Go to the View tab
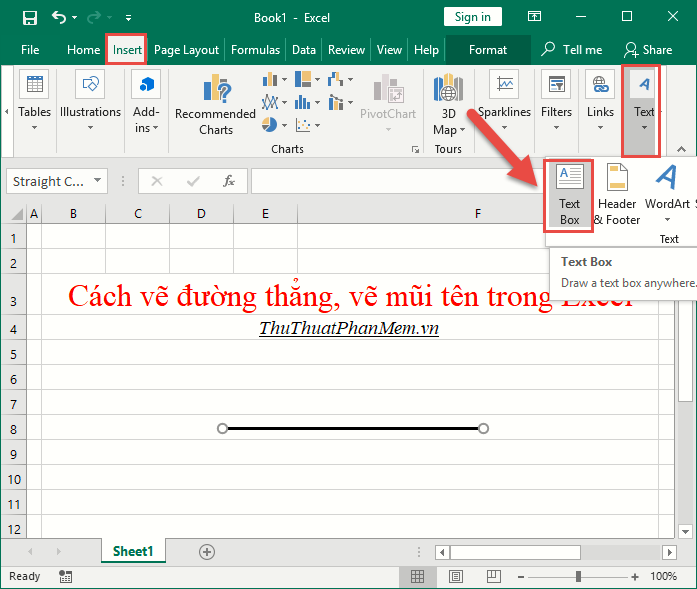The image size is (697, 589). pos(389,50)
